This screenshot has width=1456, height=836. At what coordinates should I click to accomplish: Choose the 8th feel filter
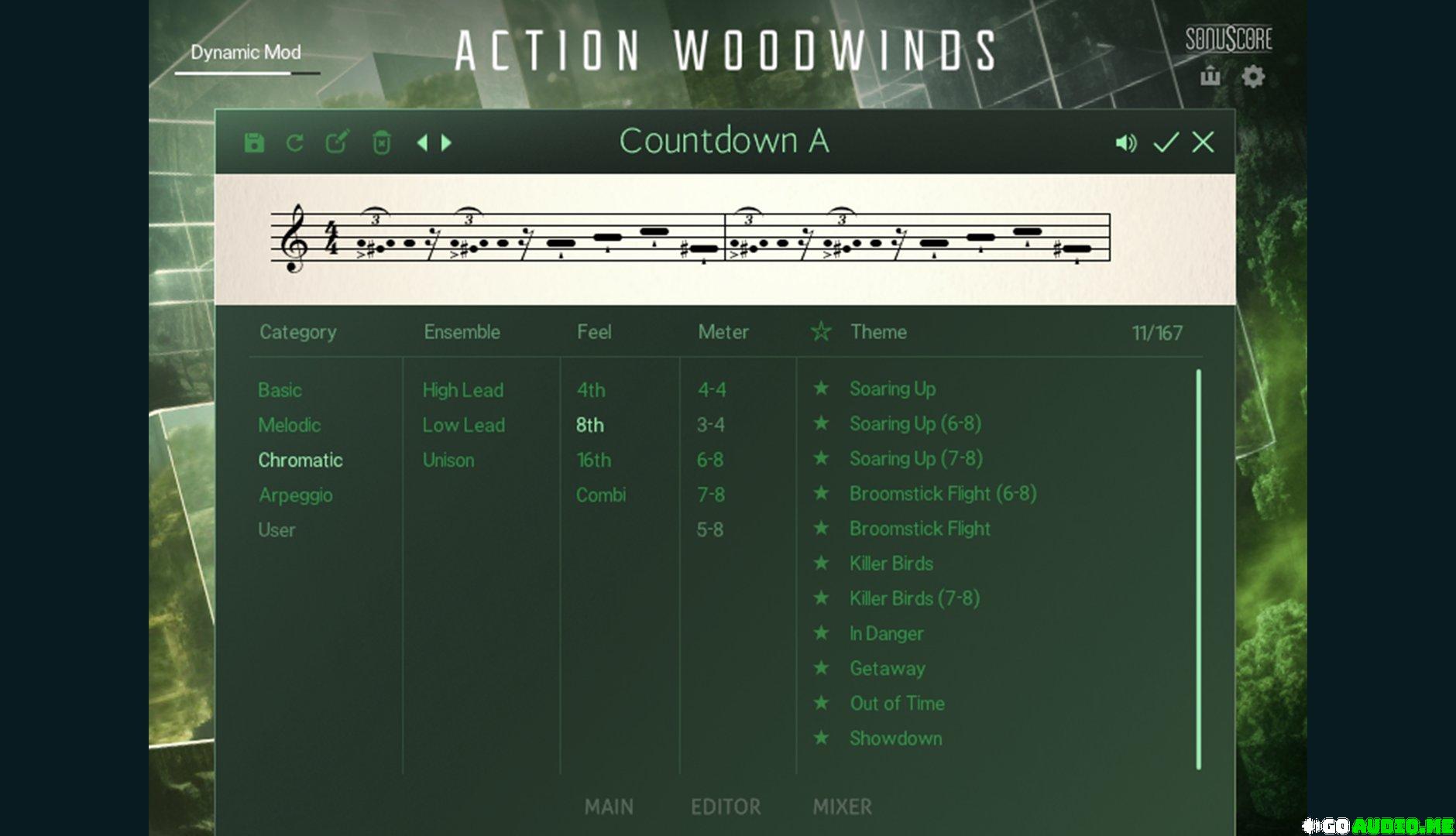(x=589, y=425)
